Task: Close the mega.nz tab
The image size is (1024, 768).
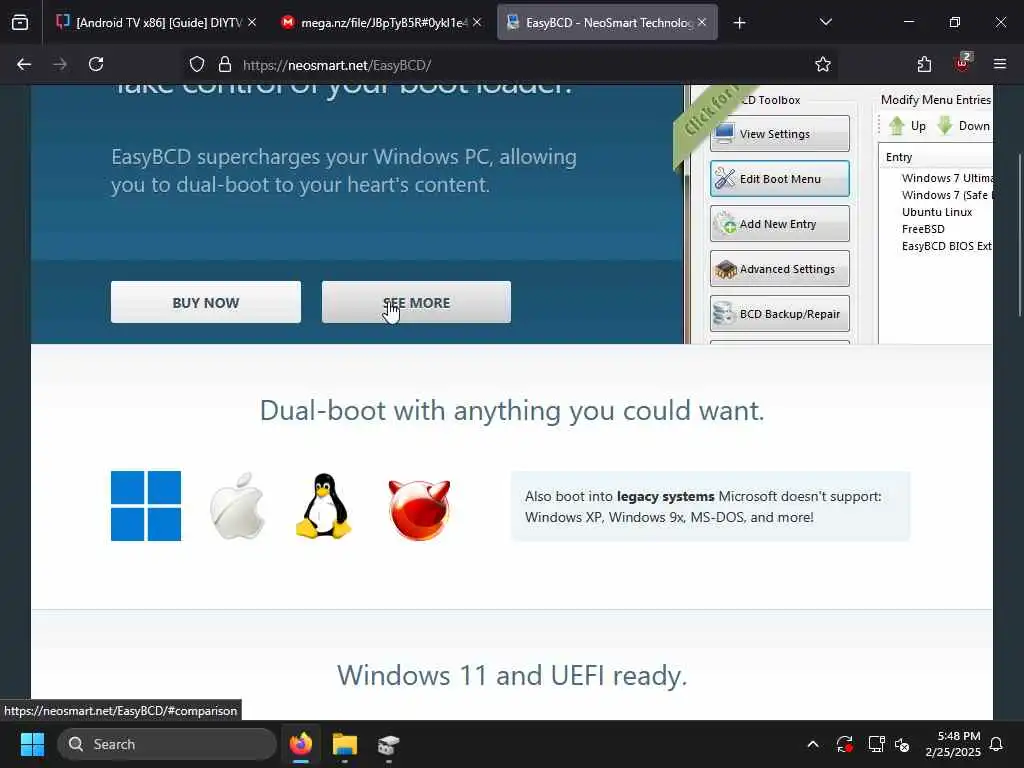Action: pos(477,23)
